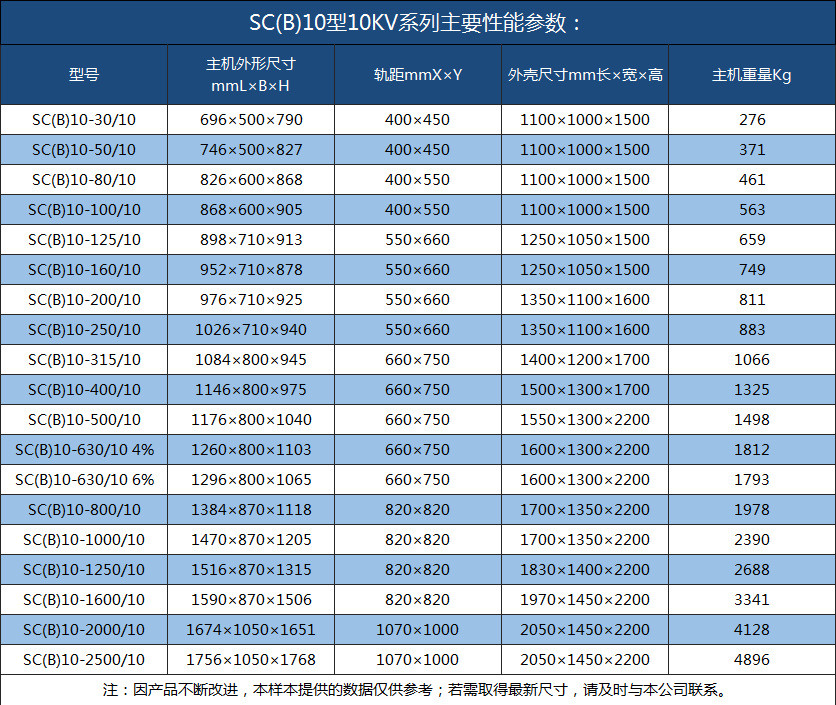Viewport: 836px width, 705px height.
Task: Select weight value 276
Action: 751,120
